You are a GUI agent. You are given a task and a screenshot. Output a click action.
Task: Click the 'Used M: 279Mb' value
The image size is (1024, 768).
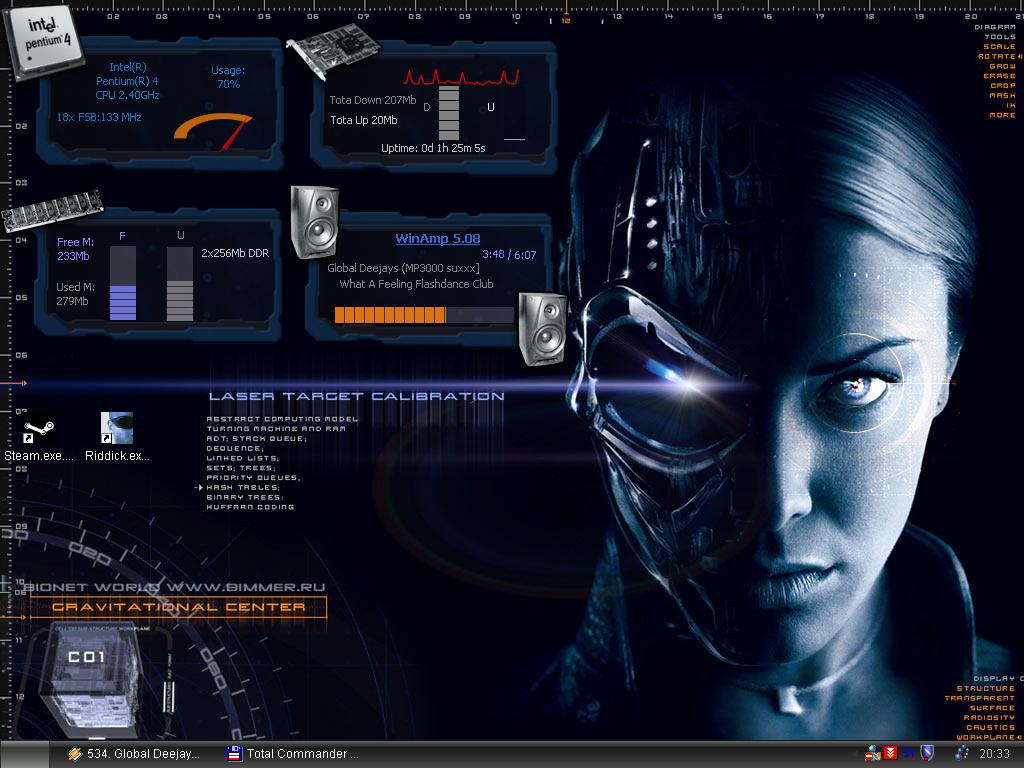click(x=75, y=294)
